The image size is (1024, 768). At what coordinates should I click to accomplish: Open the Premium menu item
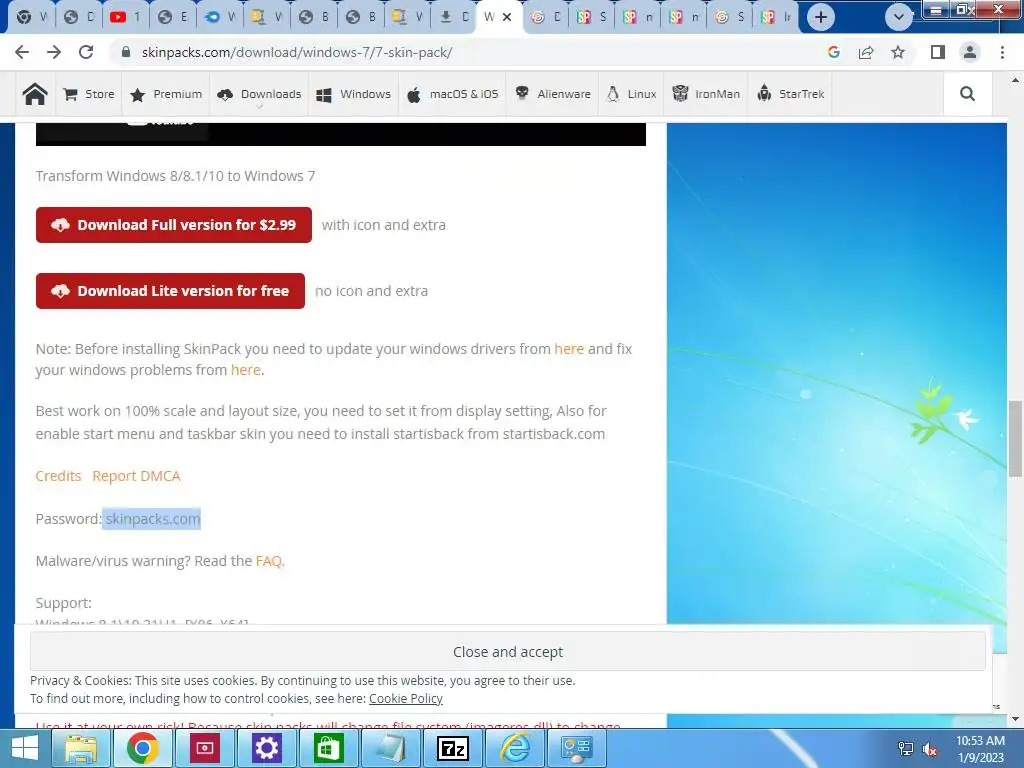(x=166, y=94)
